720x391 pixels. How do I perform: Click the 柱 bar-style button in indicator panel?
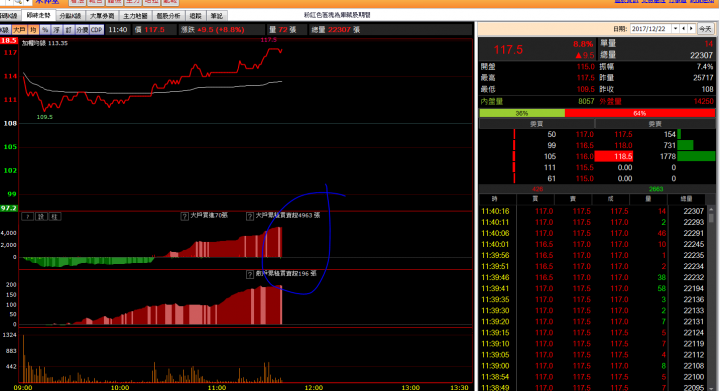(x=54, y=216)
